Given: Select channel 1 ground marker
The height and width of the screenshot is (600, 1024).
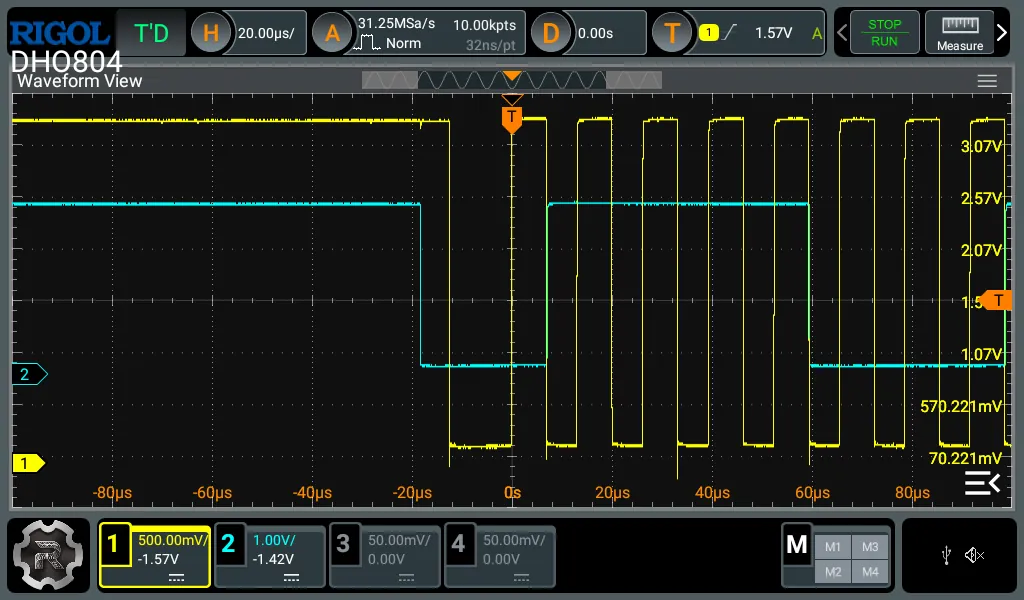Looking at the screenshot, I should pos(29,463).
